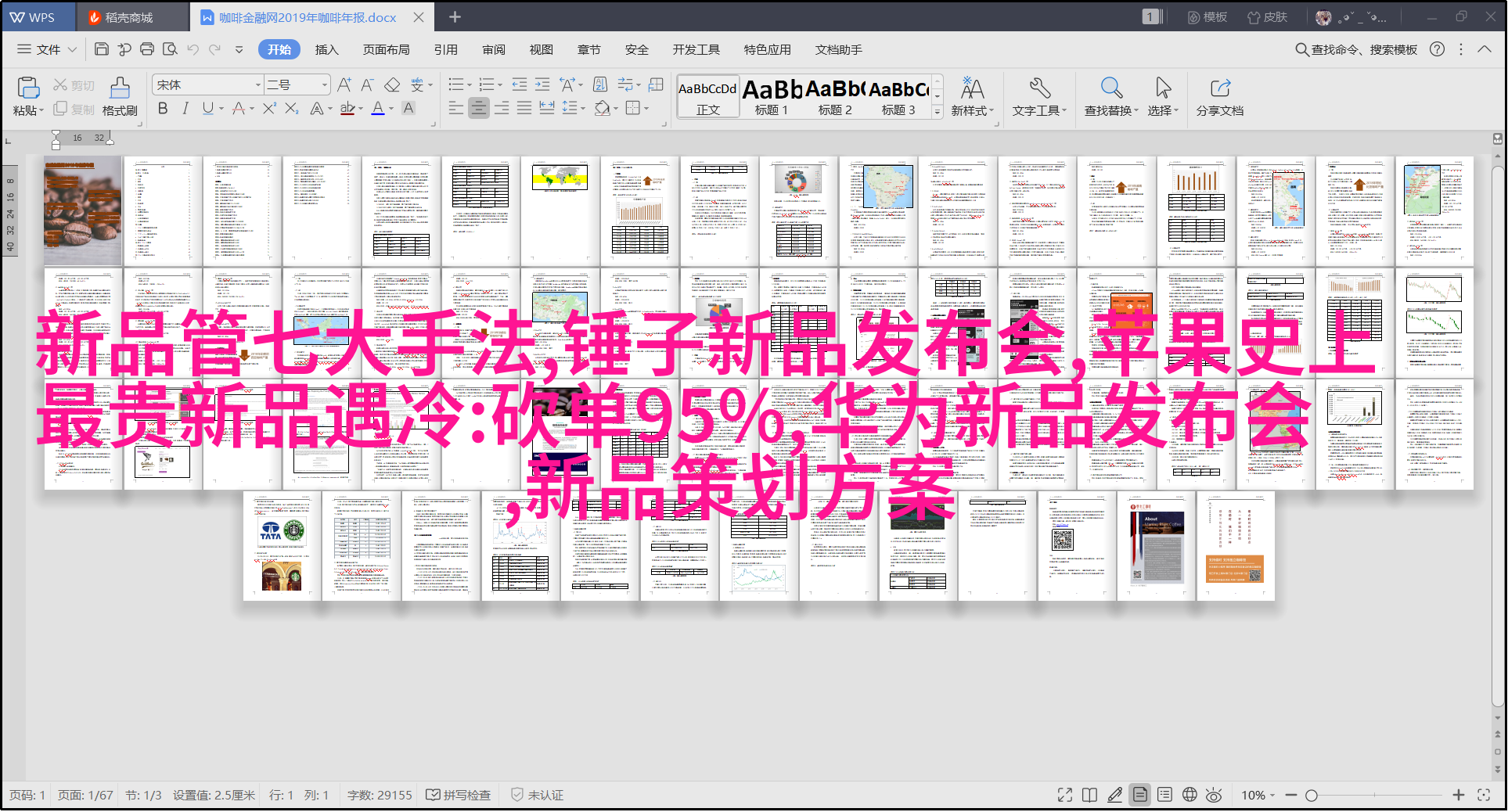The image size is (1508, 812).
Task: Switch to web layout globe icon
Action: [1189, 795]
